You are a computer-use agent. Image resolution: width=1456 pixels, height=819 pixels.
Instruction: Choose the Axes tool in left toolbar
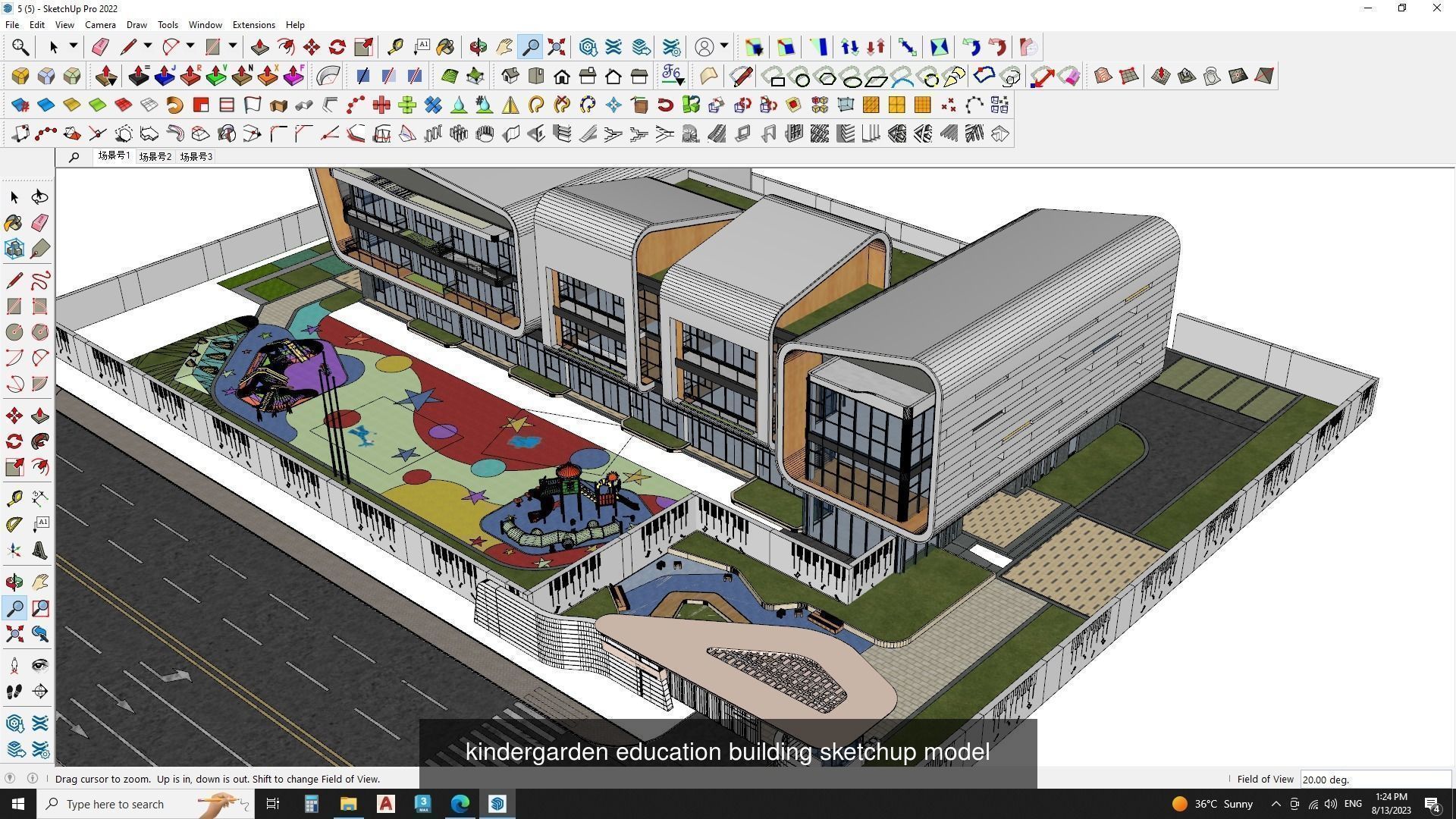tap(14, 550)
